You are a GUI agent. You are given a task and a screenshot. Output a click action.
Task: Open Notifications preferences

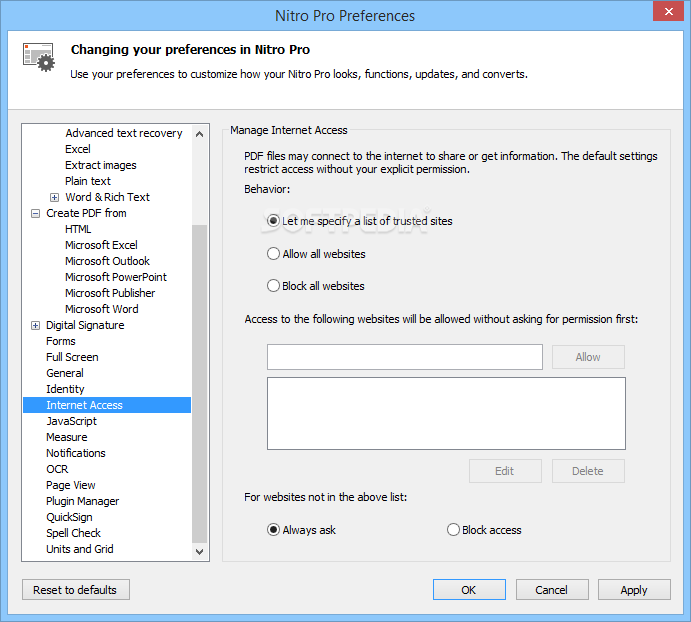point(76,453)
